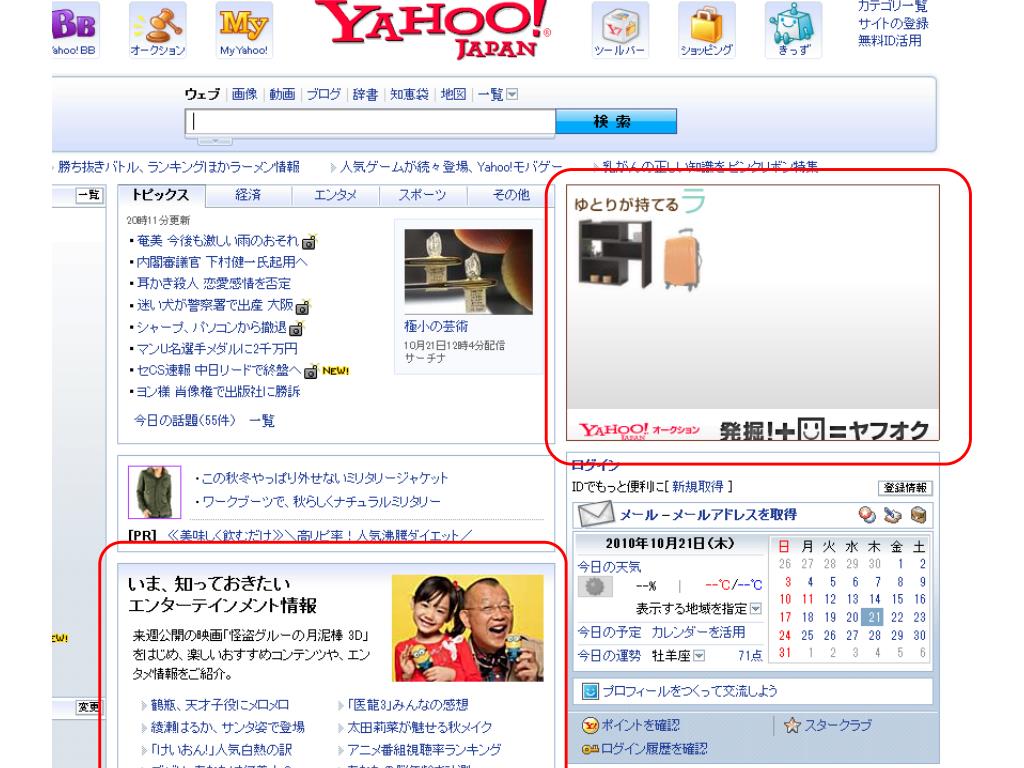
Task: Click the 新規取得 ID link
Action: pos(697,487)
